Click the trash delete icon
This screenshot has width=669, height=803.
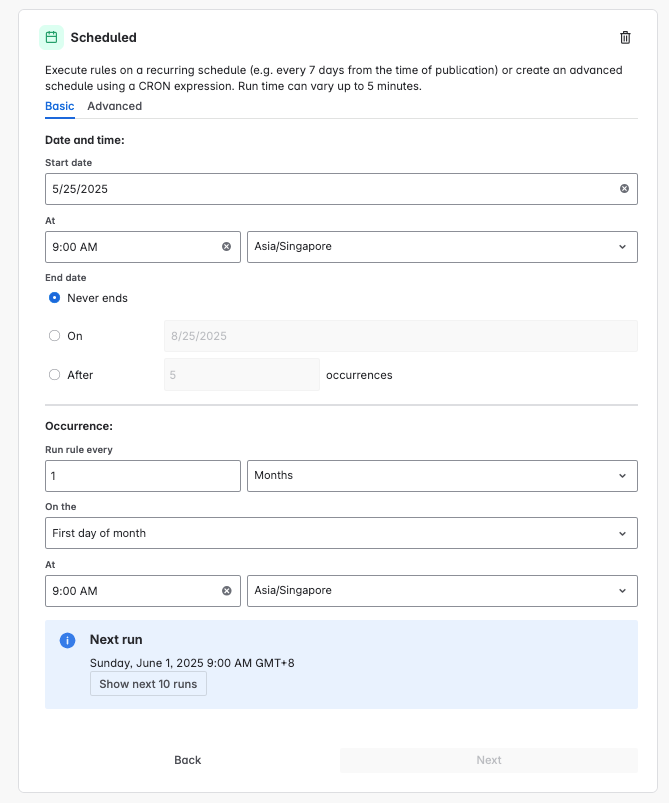click(x=626, y=38)
